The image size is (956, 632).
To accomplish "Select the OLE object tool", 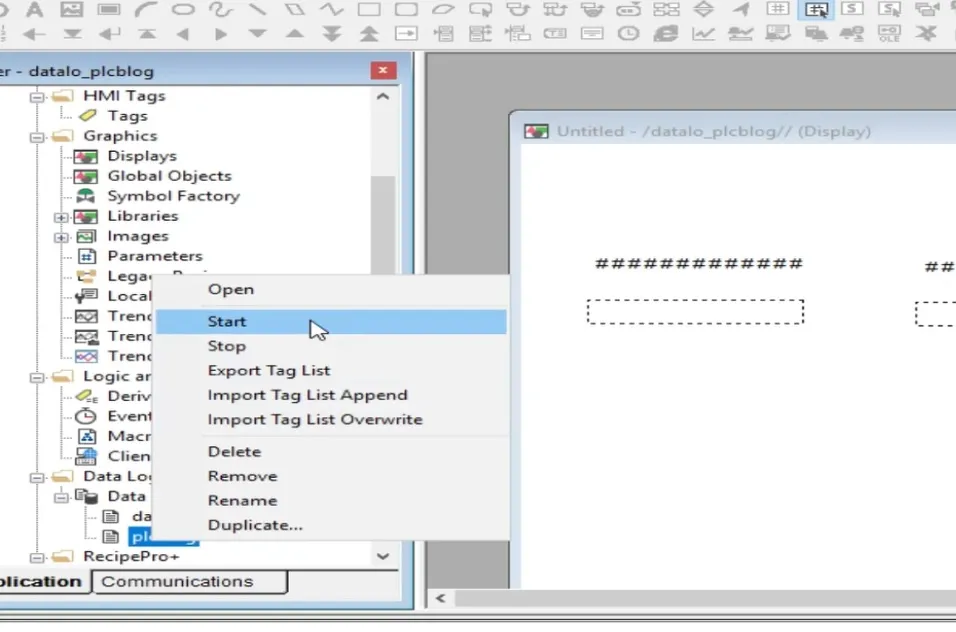I will (889, 34).
